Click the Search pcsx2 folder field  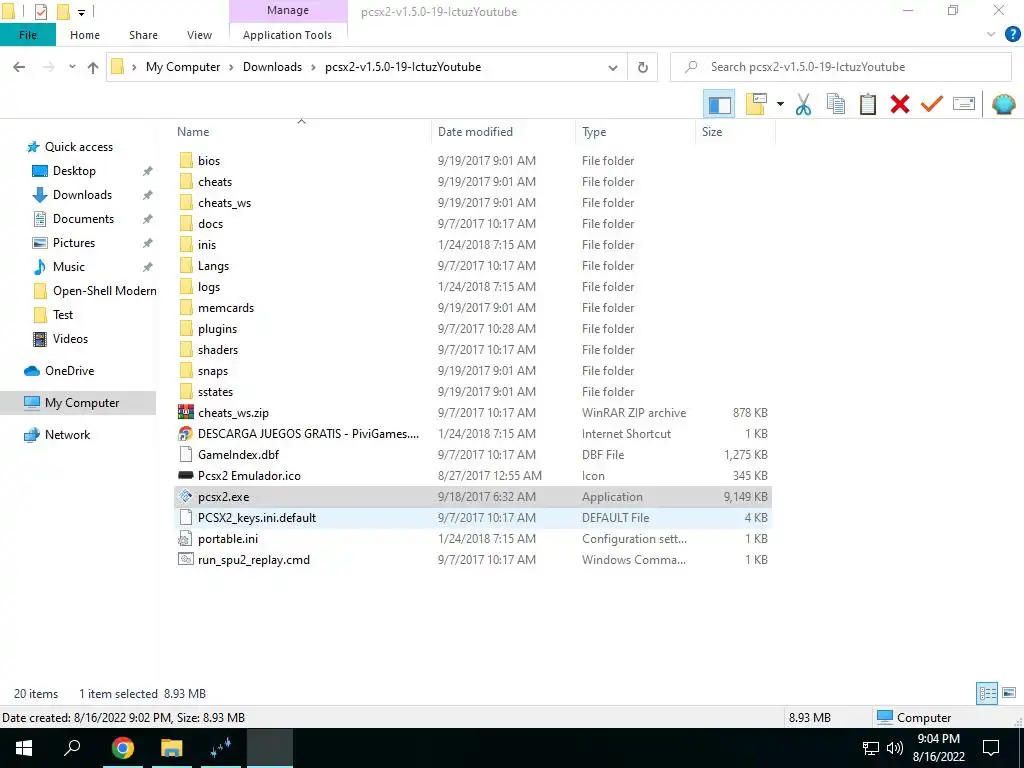coord(840,67)
